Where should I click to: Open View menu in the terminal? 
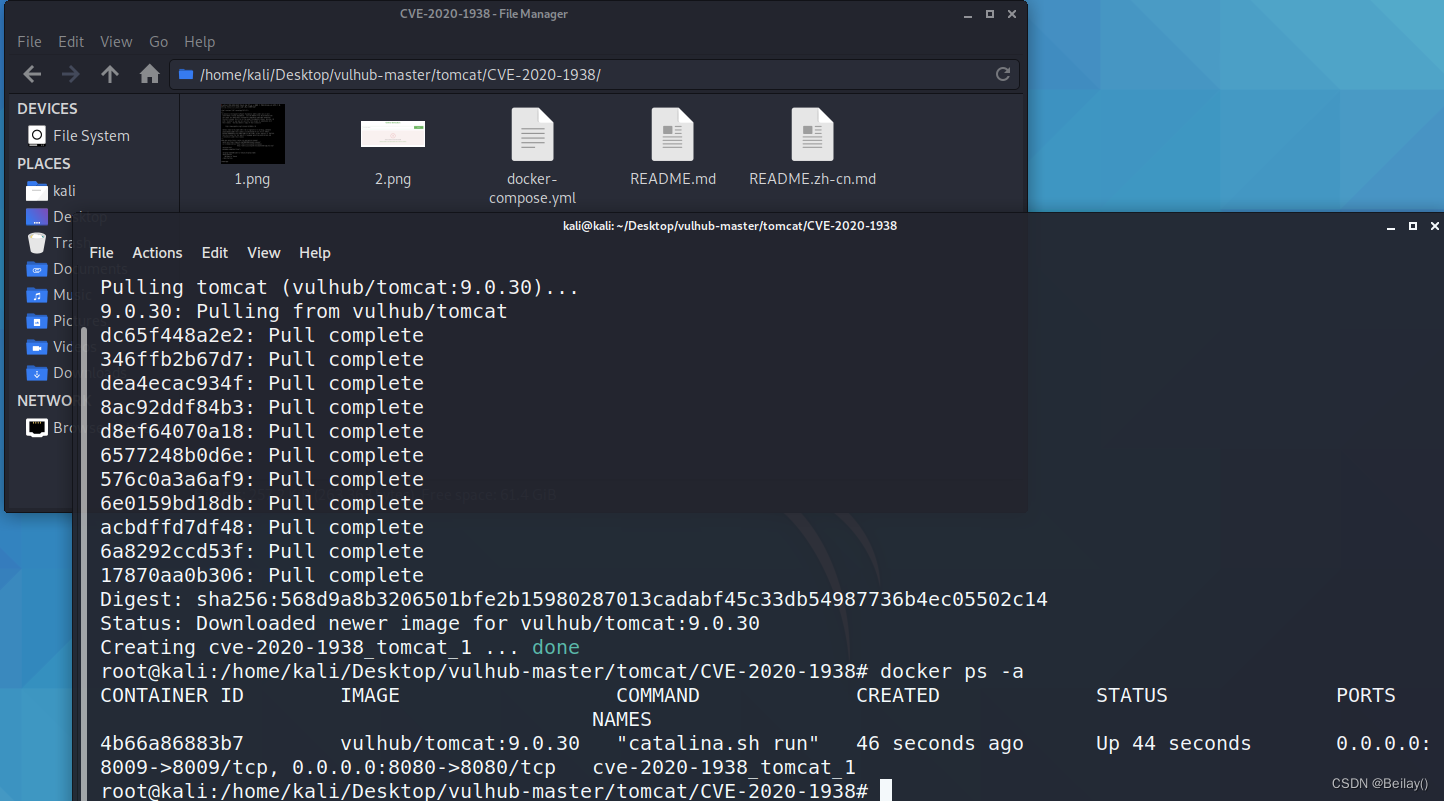coord(264,253)
